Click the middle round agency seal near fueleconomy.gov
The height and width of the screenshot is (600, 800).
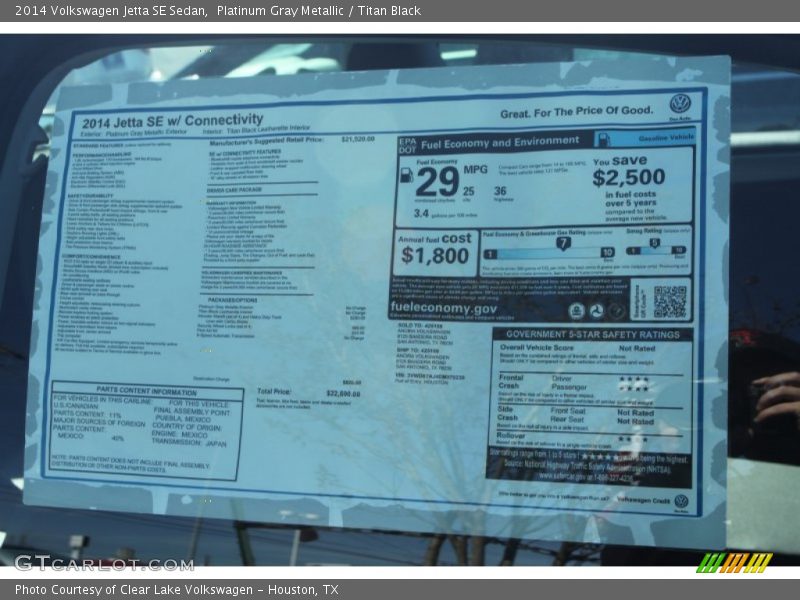(x=596, y=311)
